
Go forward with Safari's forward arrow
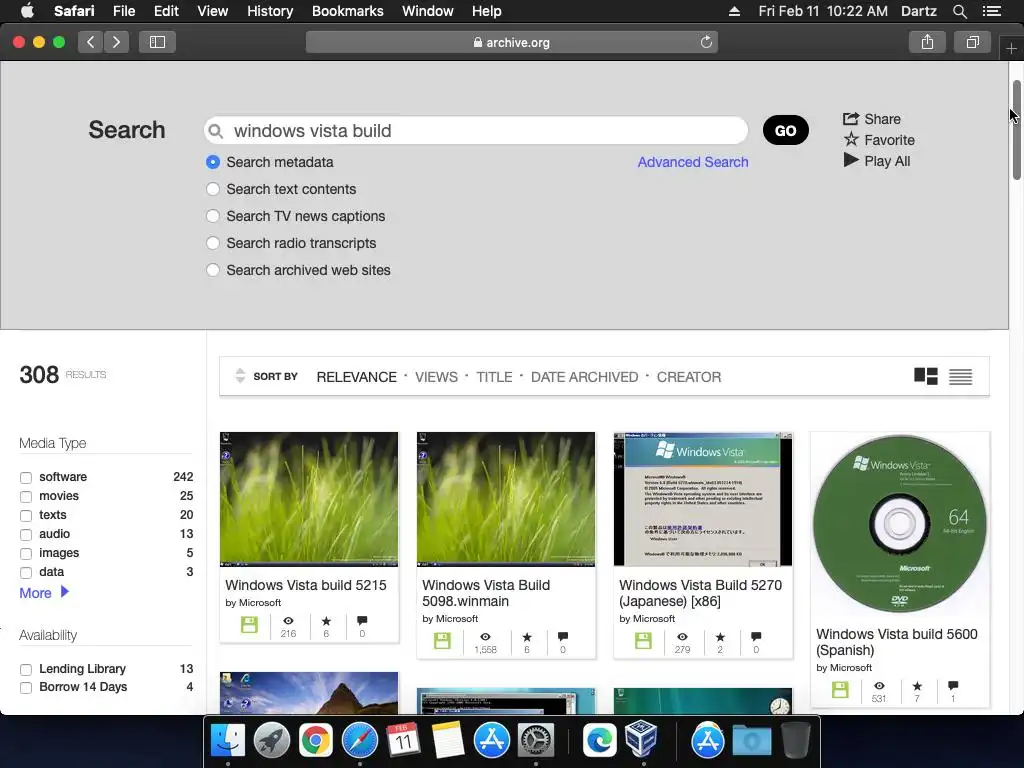pyautogui.click(x=116, y=42)
